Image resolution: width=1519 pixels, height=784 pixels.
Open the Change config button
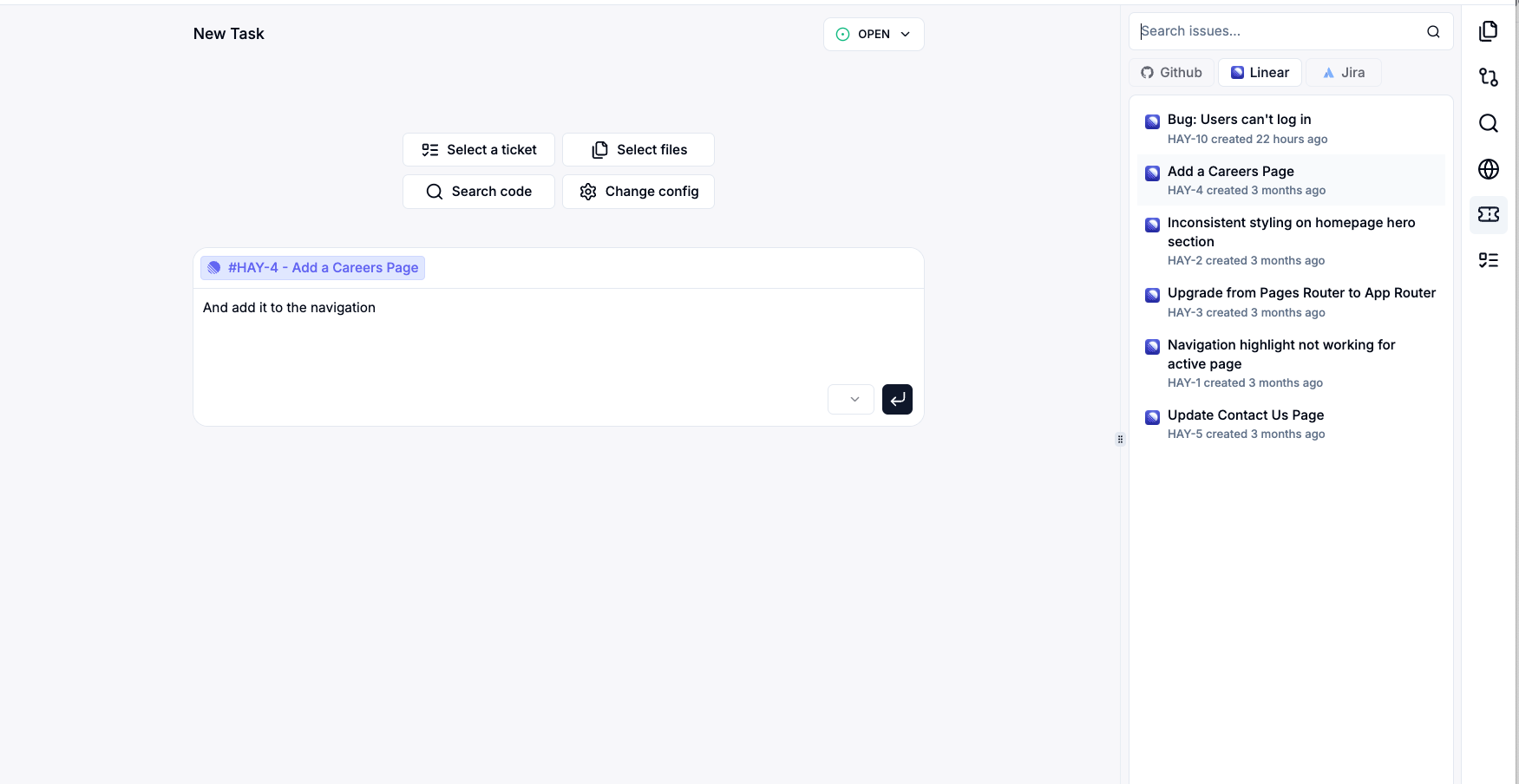[x=638, y=192]
